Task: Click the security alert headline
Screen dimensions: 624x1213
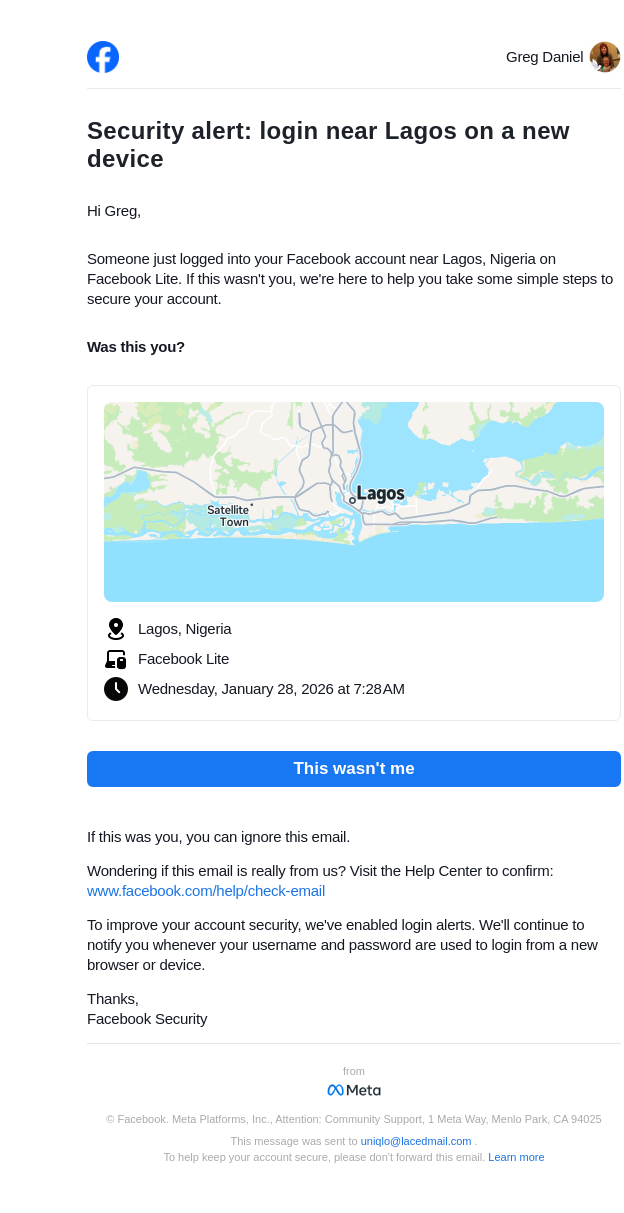Action: [x=328, y=145]
